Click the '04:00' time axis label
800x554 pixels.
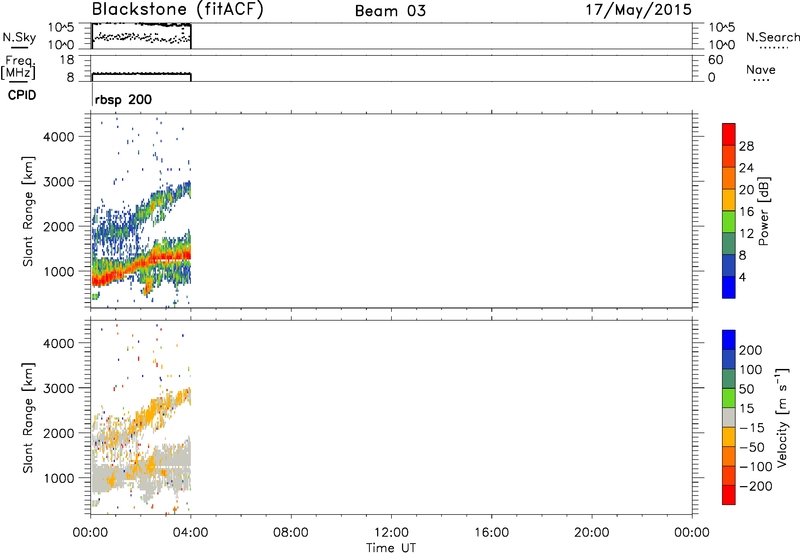point(190,533)
